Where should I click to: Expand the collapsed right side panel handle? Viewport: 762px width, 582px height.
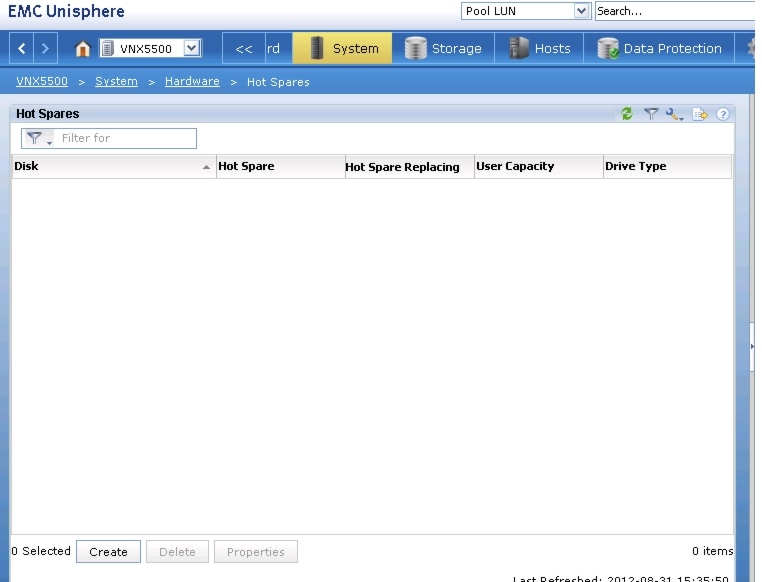pyautogui.click(x=752, y=346)
